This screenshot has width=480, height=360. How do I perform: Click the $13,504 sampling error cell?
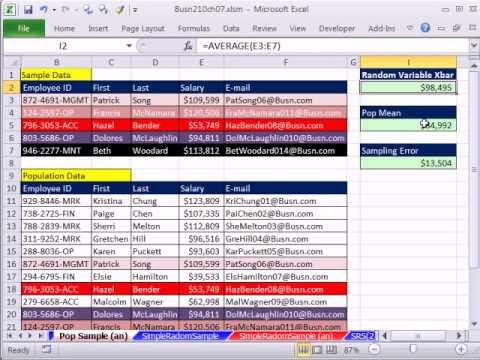pyautogui.click(x=408, y=163)
